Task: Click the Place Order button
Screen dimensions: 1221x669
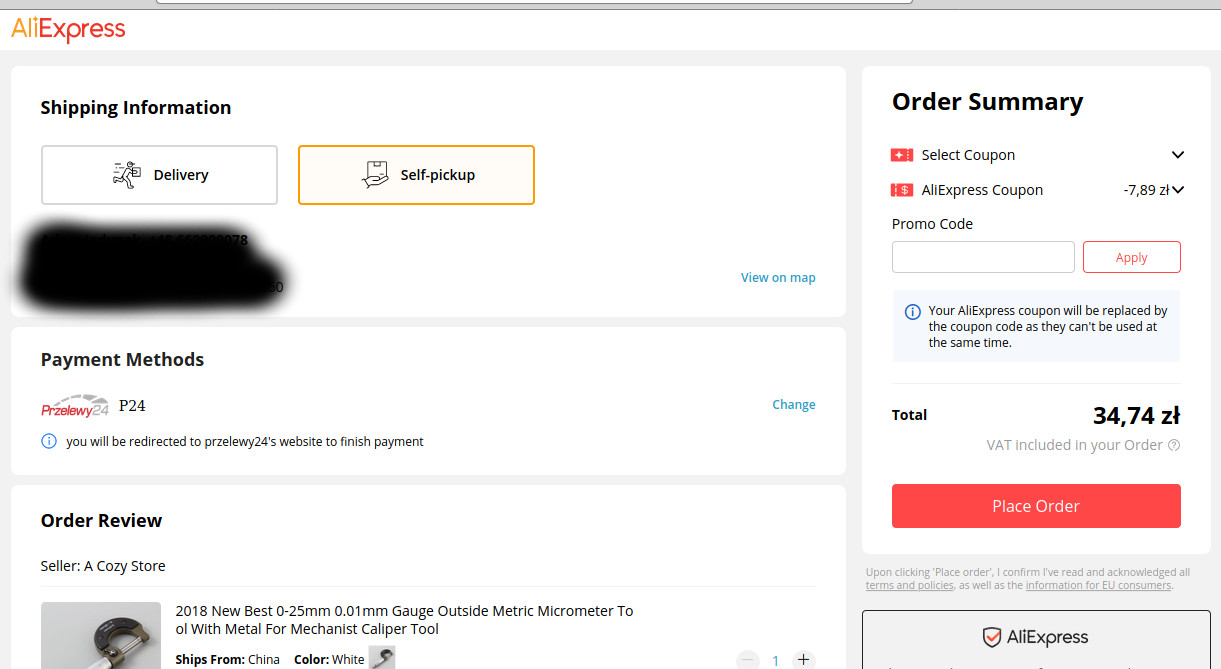Action: pos(1036,506)
